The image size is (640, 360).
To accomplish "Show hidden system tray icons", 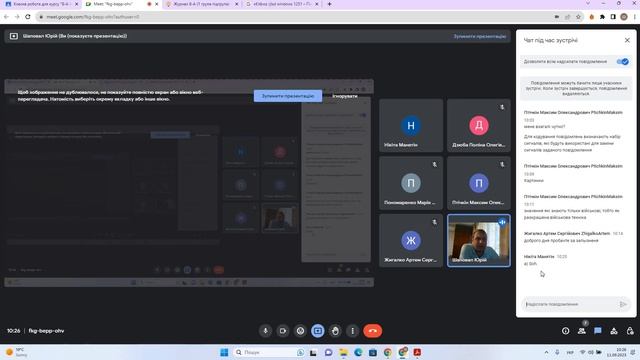I will point(546,352).
